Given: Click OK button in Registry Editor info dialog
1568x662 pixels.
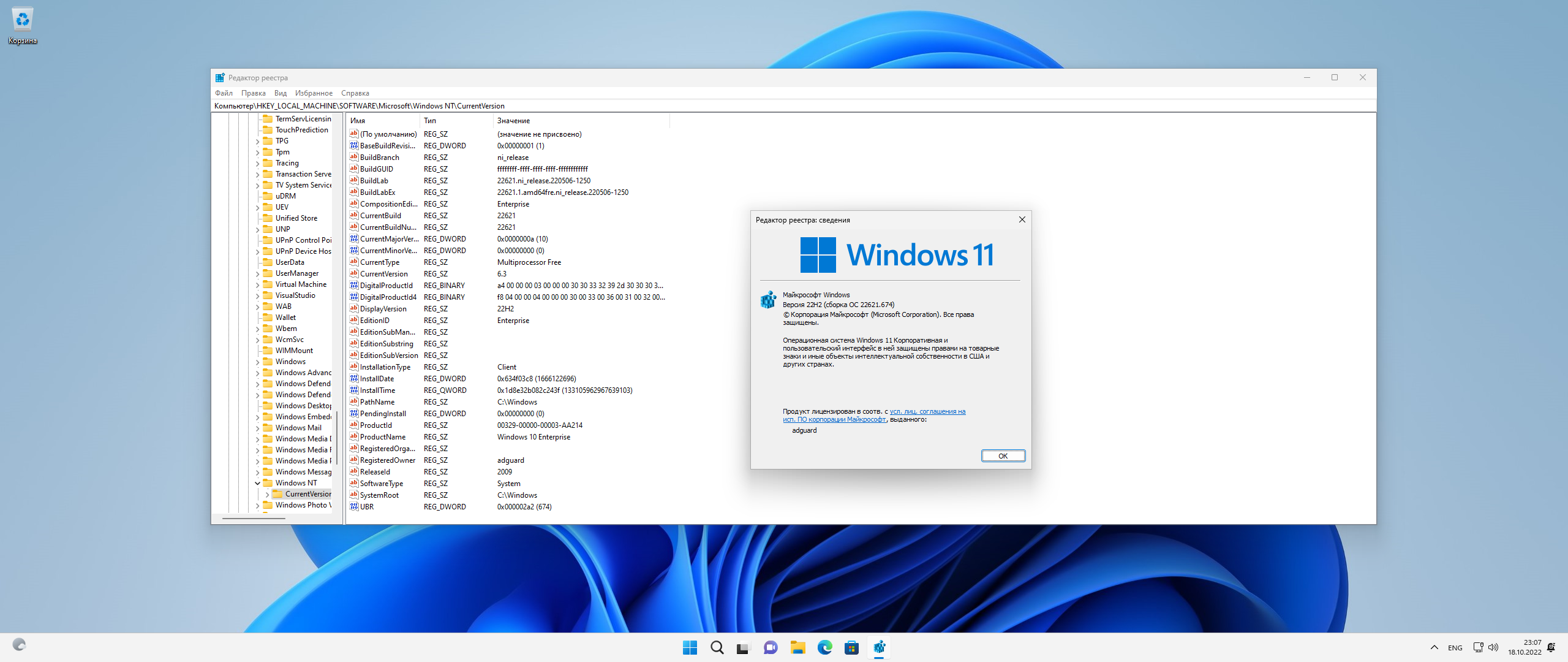Looking at the screenshot, I should pos(1000,455).
